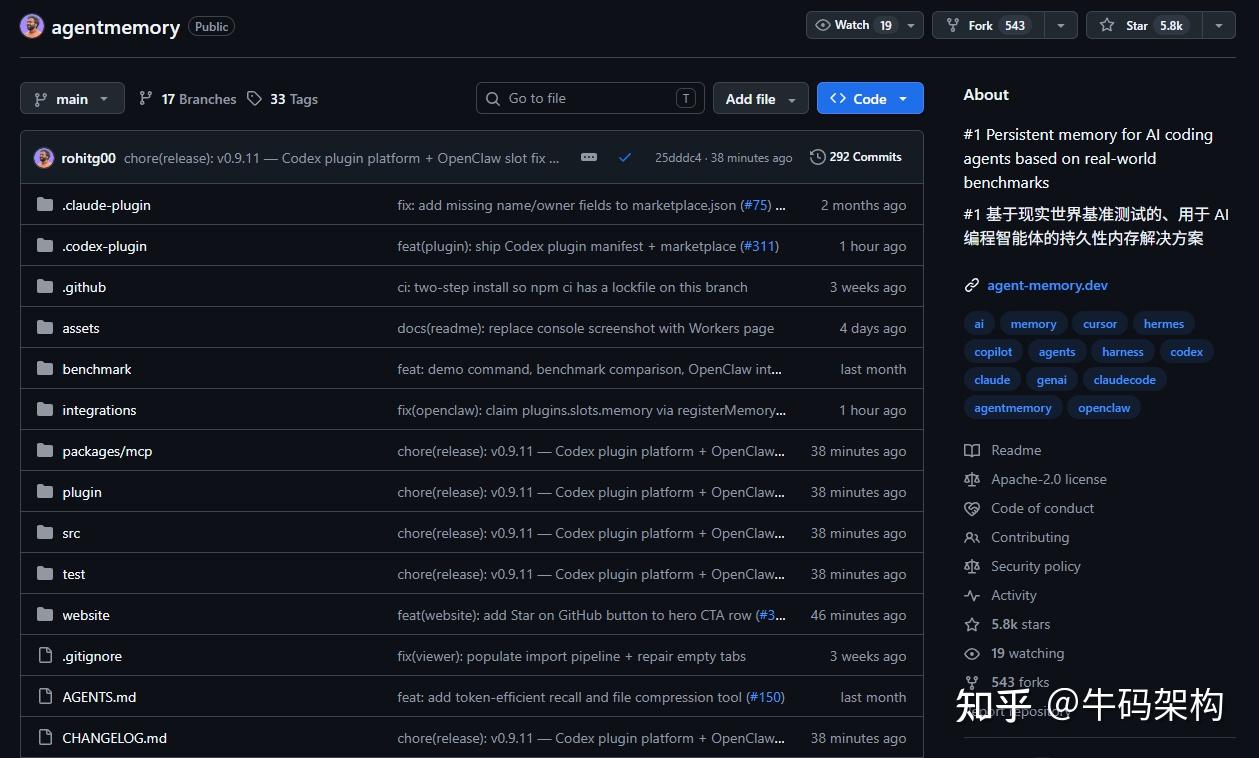Open rohitg00 commit author profile
The width and height of the screenshot is (1259, 758).
88,158
